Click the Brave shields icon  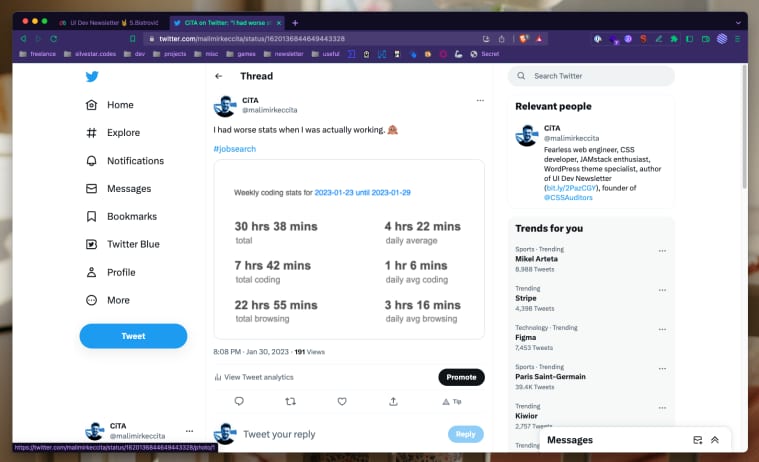[524, 39]
